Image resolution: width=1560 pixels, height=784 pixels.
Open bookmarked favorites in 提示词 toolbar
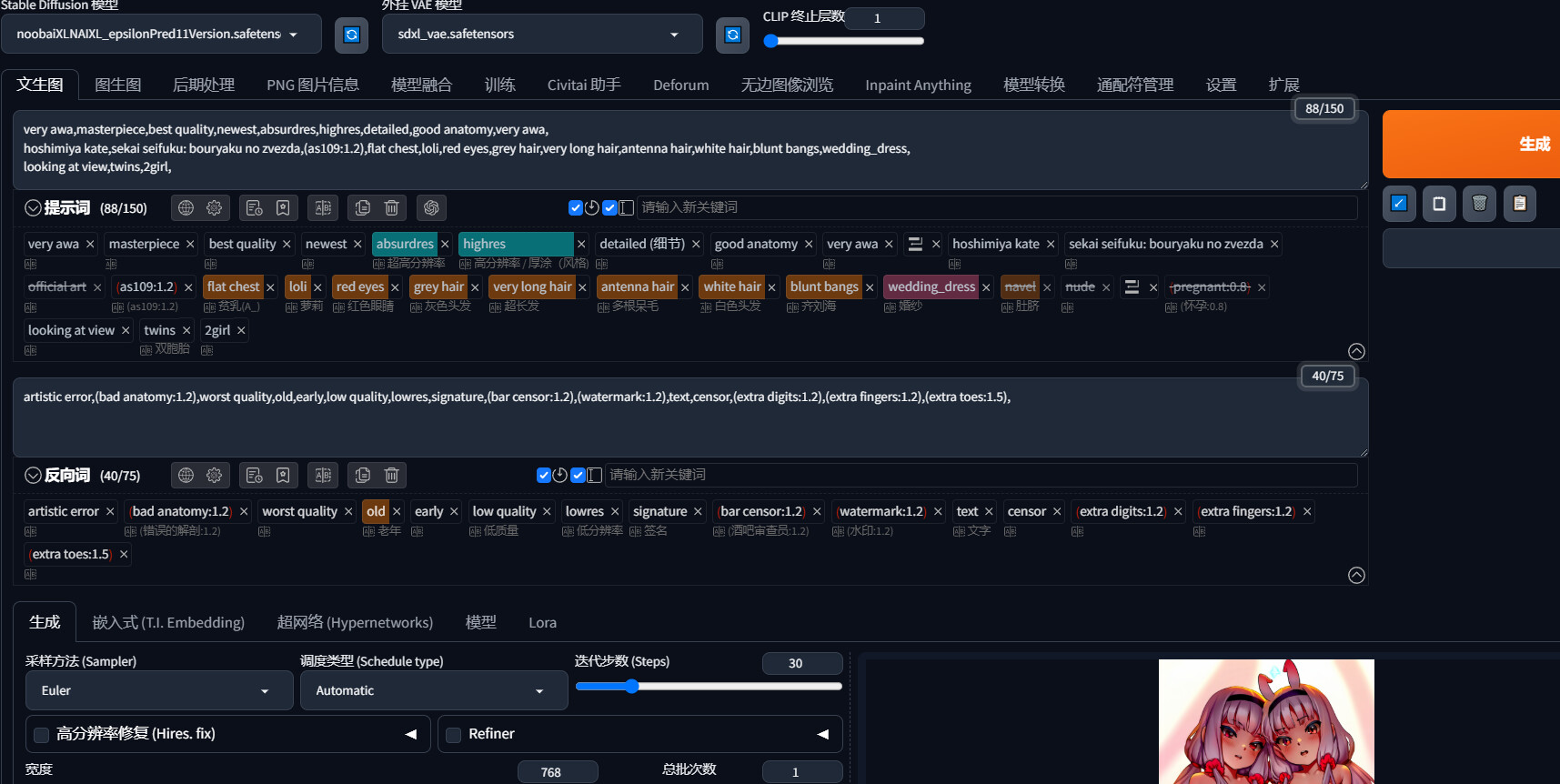pos(283,207)
